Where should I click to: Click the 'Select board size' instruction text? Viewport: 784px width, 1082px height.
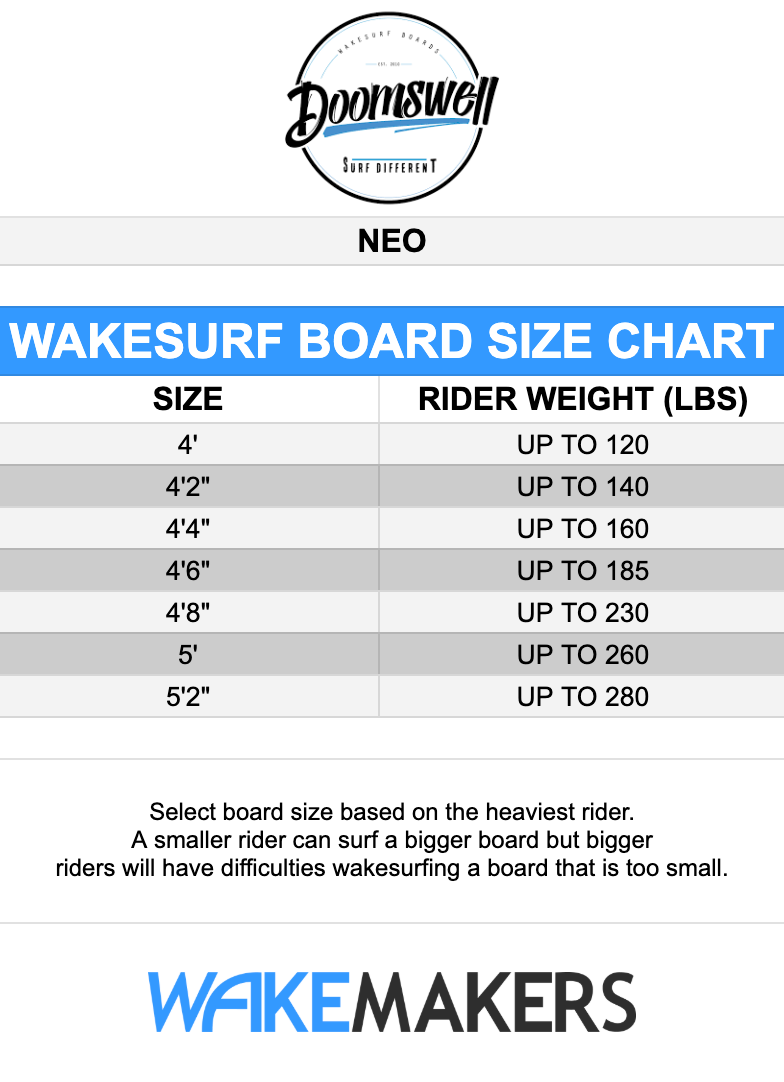tap(392, 811)
